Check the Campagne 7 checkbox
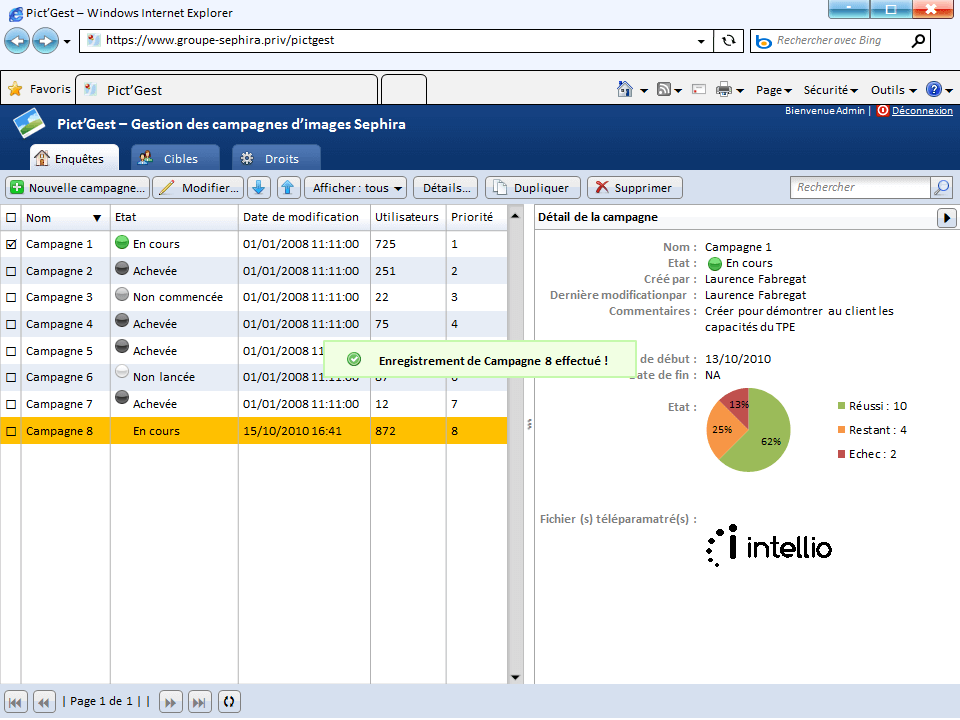This screenshot has height=720, width=960. pyautogui.click(x=11, y=405)
